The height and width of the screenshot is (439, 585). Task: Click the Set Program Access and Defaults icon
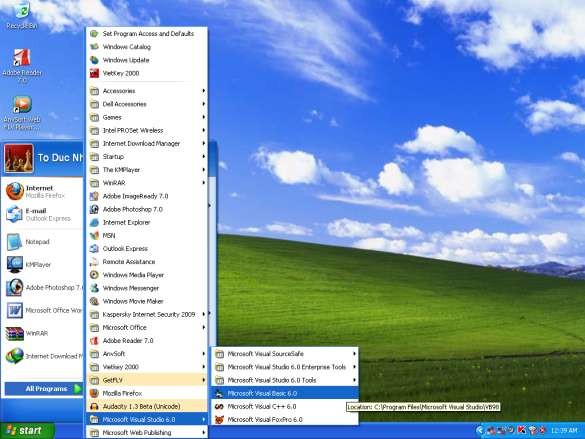coord(94,34)
